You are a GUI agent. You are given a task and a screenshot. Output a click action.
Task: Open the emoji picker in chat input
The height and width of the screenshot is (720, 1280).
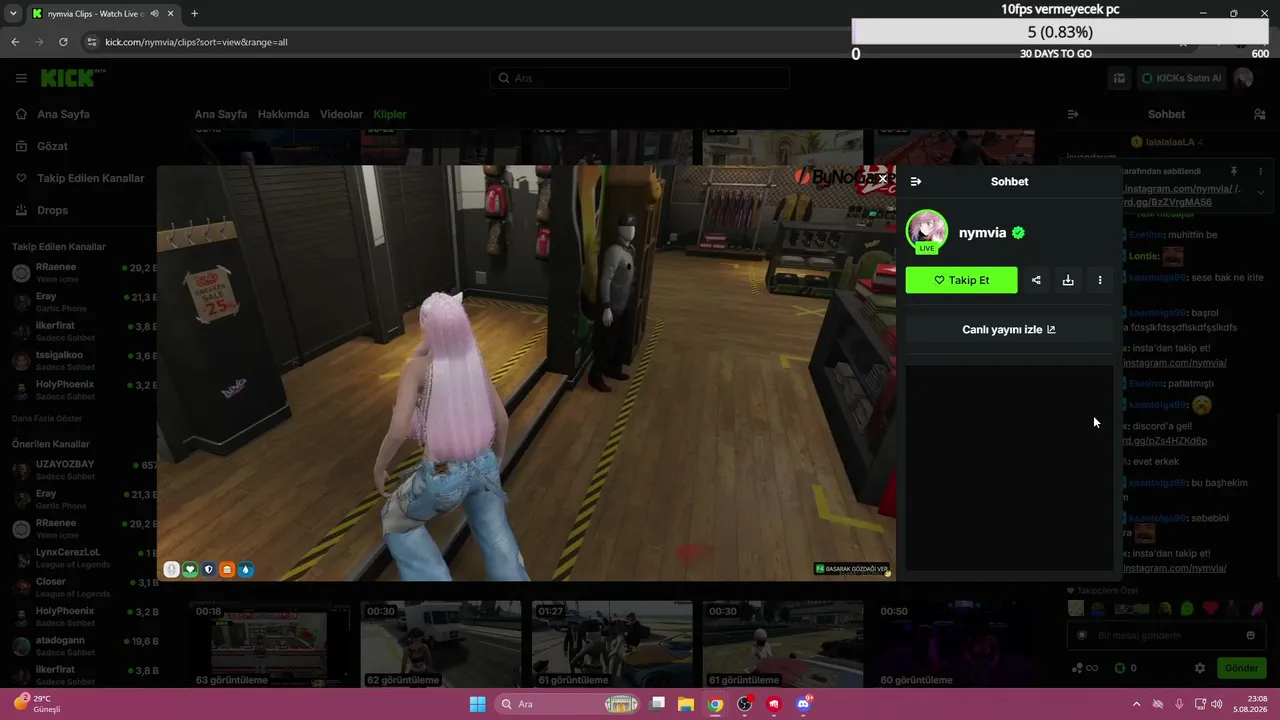[1250, 635]
